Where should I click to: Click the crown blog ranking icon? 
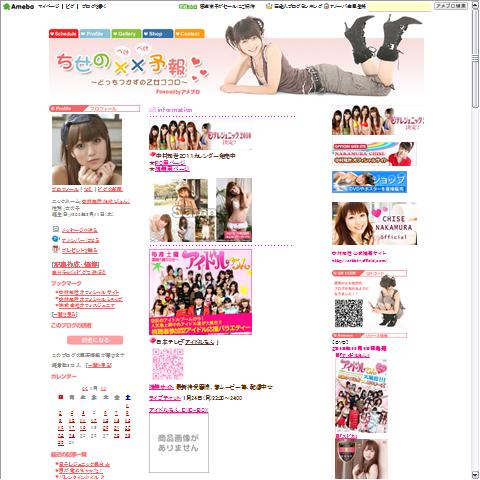pos(269,6)
